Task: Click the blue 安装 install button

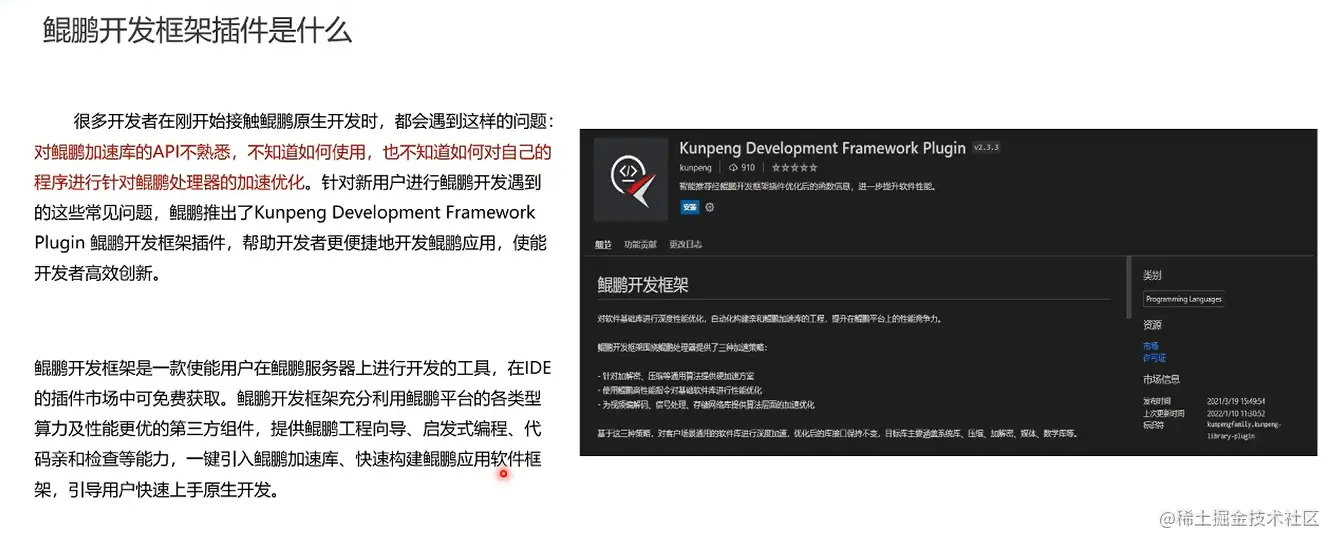Action: [x=690, y=207]
